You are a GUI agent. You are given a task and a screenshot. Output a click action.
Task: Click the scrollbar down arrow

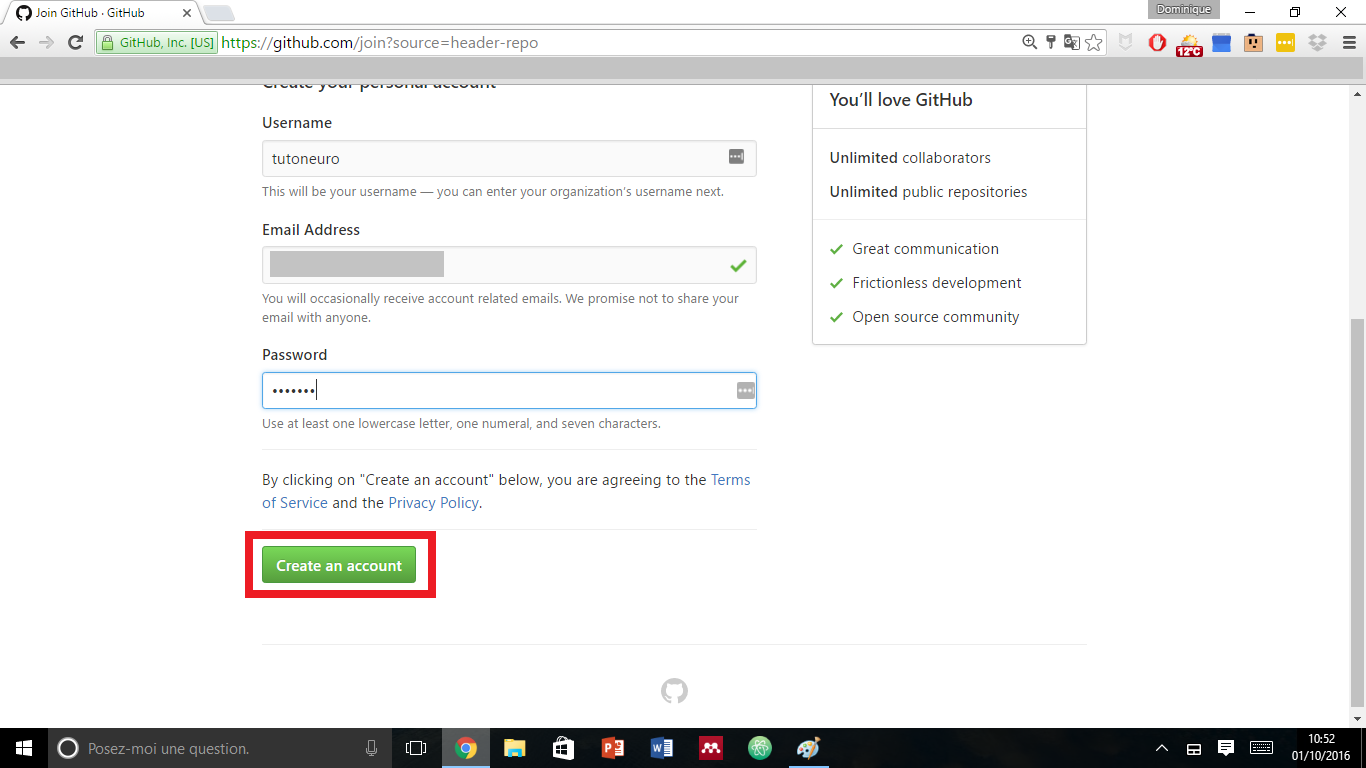pos(1357,718)
